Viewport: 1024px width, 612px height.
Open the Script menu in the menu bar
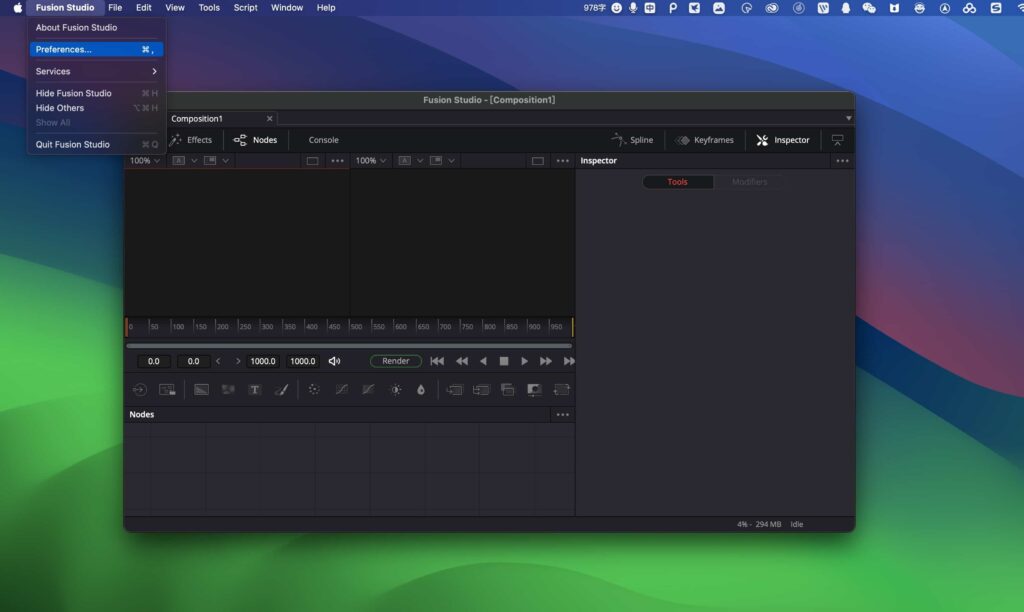click(x=245, y=7)
